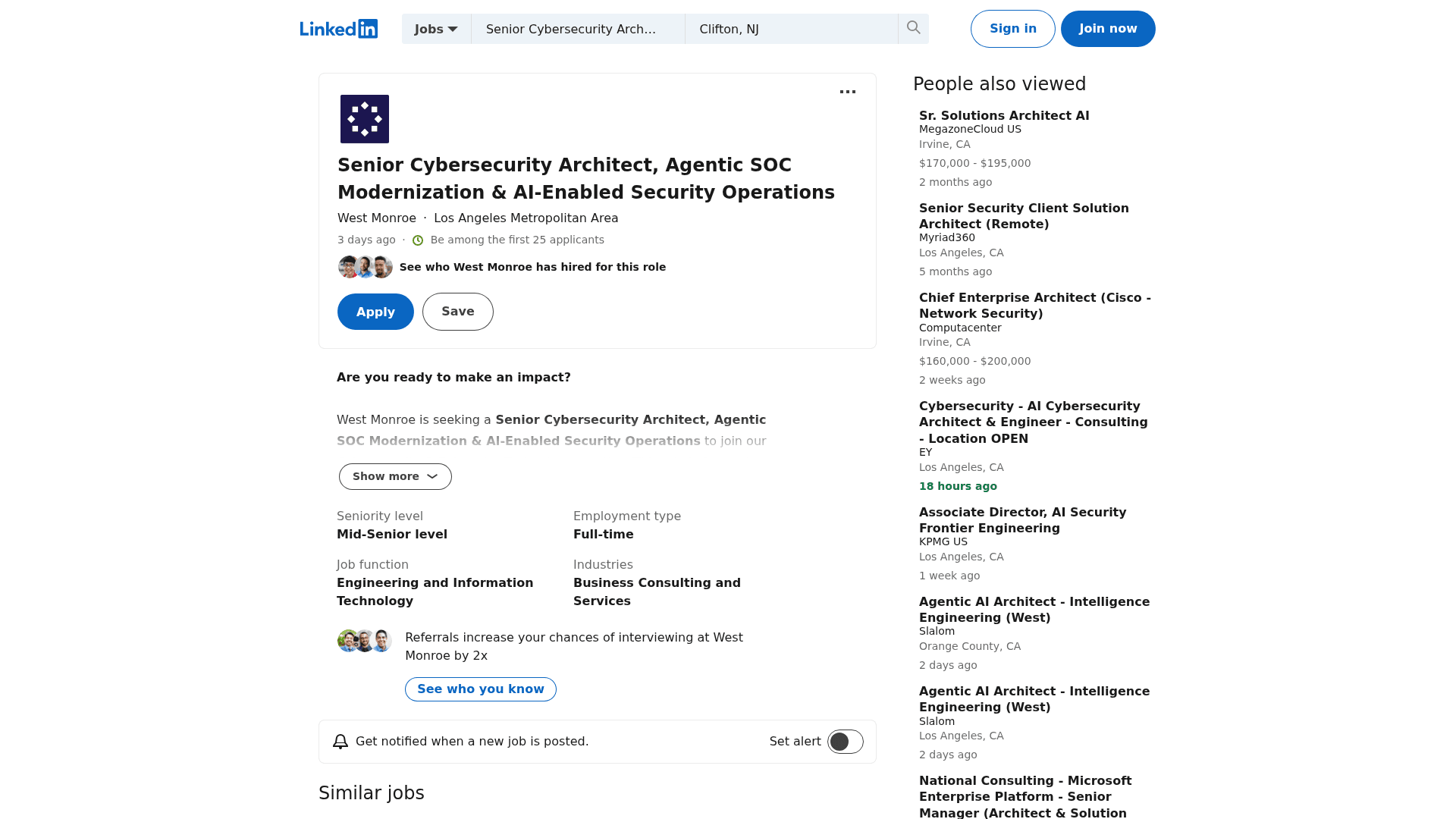The image size is (1456, 819).
Task: Click 'Be among the first 25 applicants' text
Action: point(517,240)
